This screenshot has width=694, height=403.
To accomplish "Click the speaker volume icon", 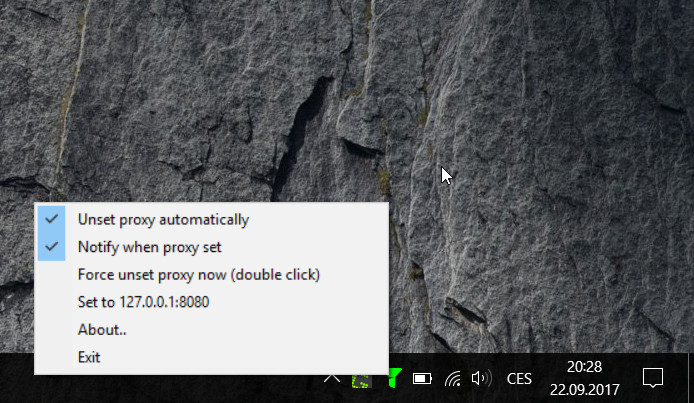I will click(x=481, y=379).
